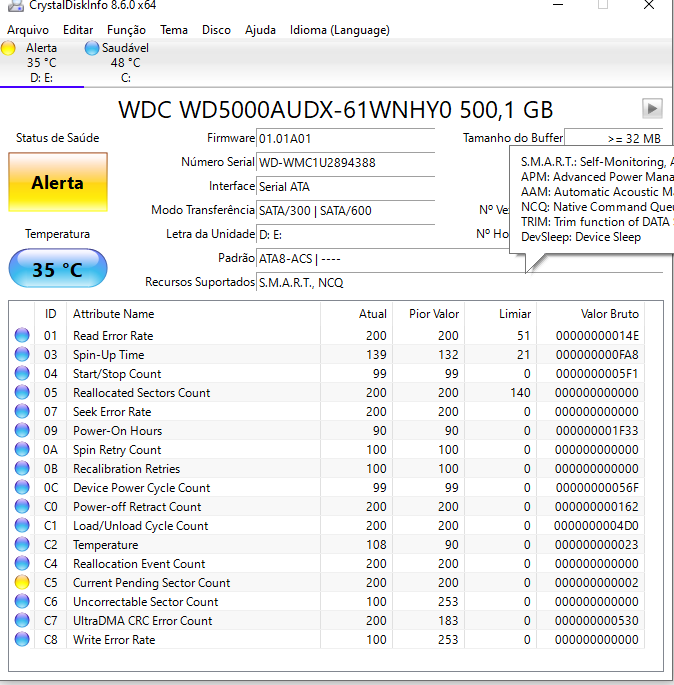Click the Limiar column header
This screenshot has width=674, height=685.
pos(501,314)
